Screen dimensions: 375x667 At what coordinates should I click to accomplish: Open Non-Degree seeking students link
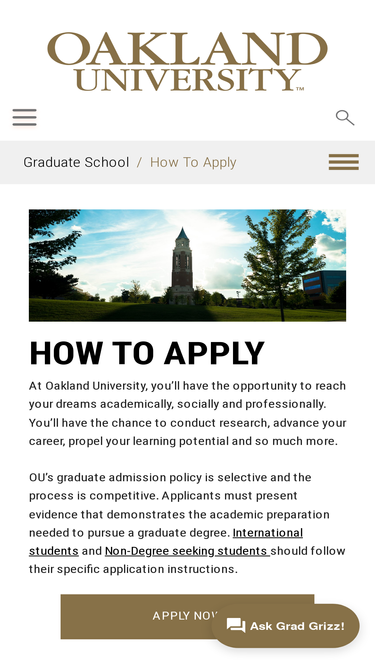click(x=187, y=551)
